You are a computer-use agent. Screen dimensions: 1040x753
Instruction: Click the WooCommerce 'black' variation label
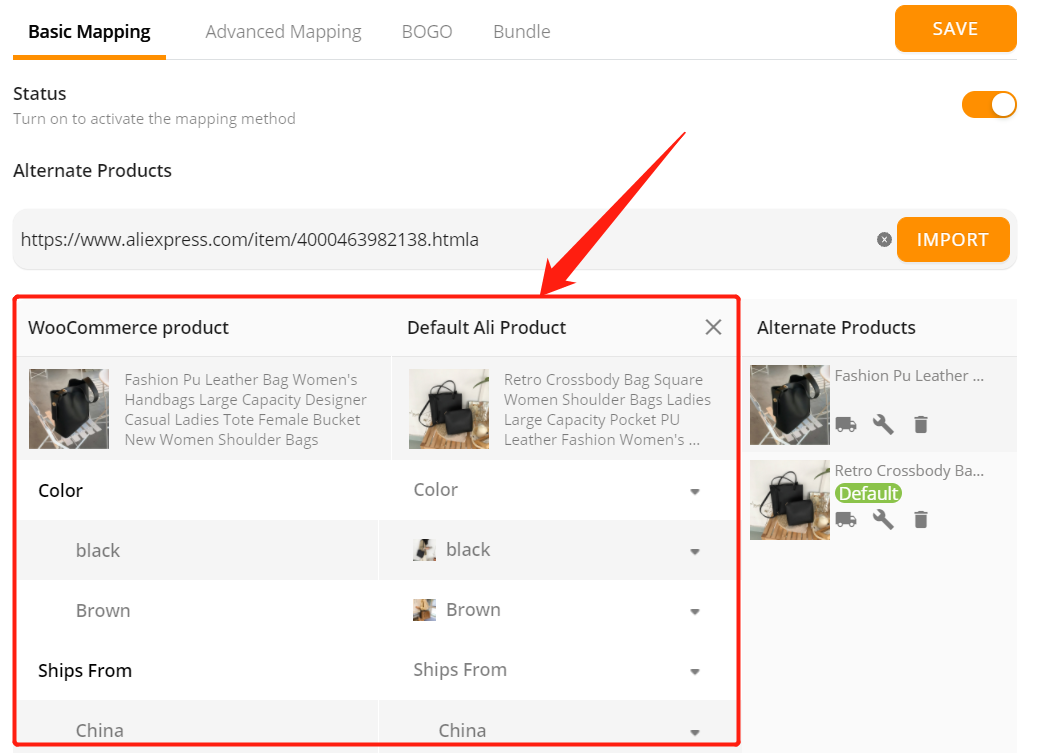click(98, 551)
